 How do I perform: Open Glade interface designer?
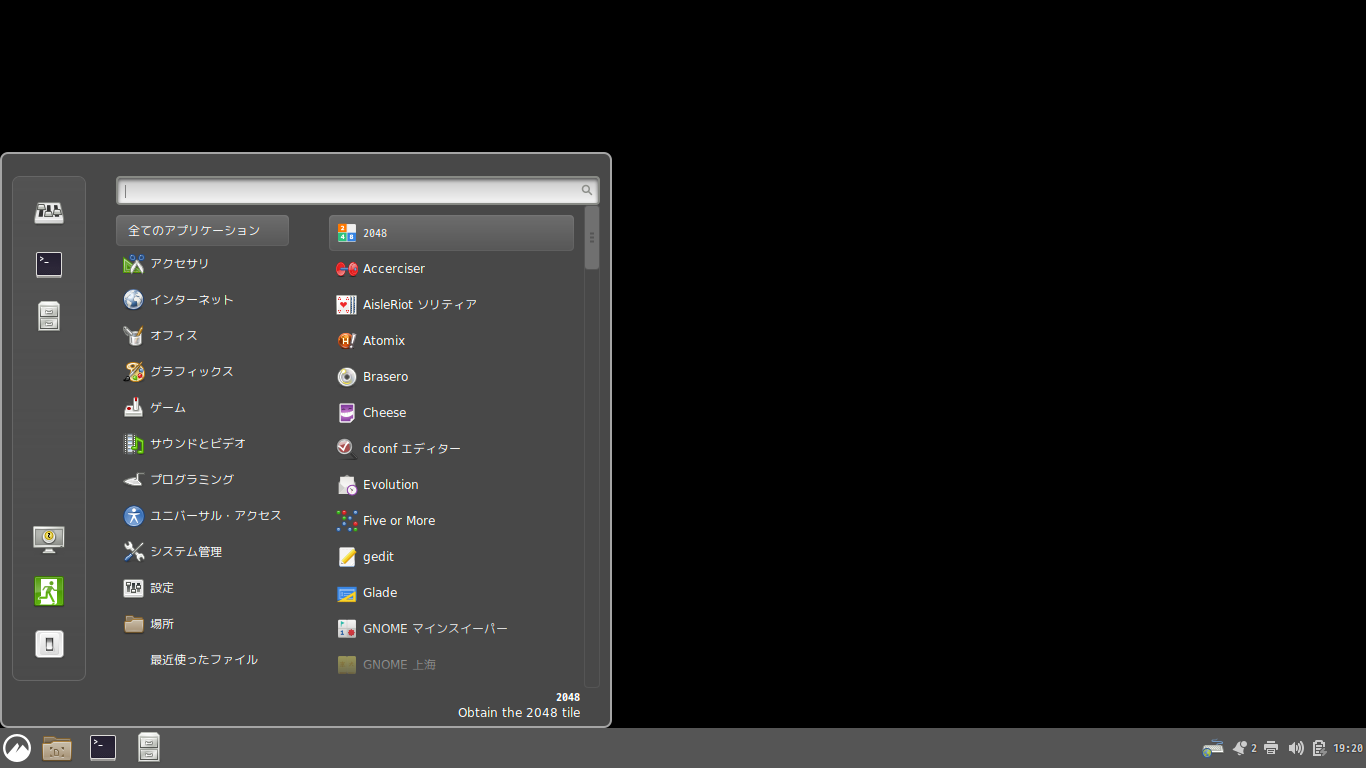point(451,592)
